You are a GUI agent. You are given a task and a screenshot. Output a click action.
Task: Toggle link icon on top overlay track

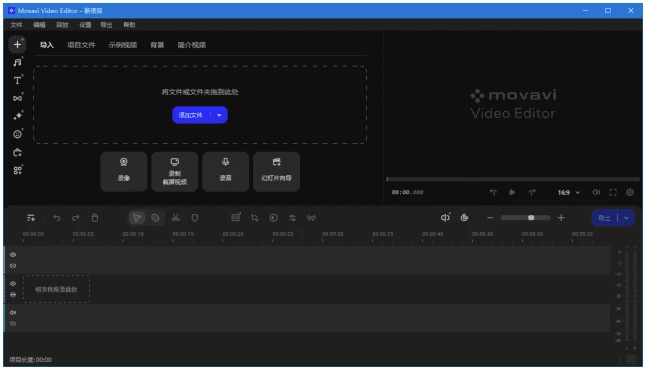tap(13, 266)
